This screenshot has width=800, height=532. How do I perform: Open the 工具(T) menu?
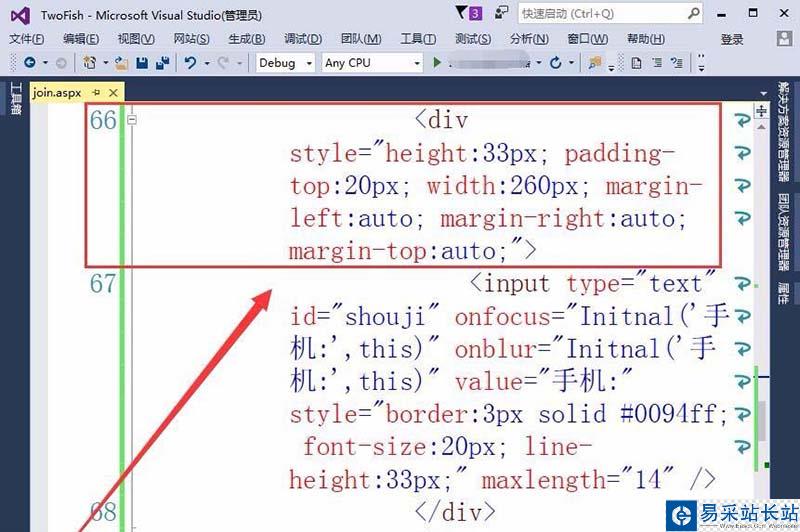point(418,39)
